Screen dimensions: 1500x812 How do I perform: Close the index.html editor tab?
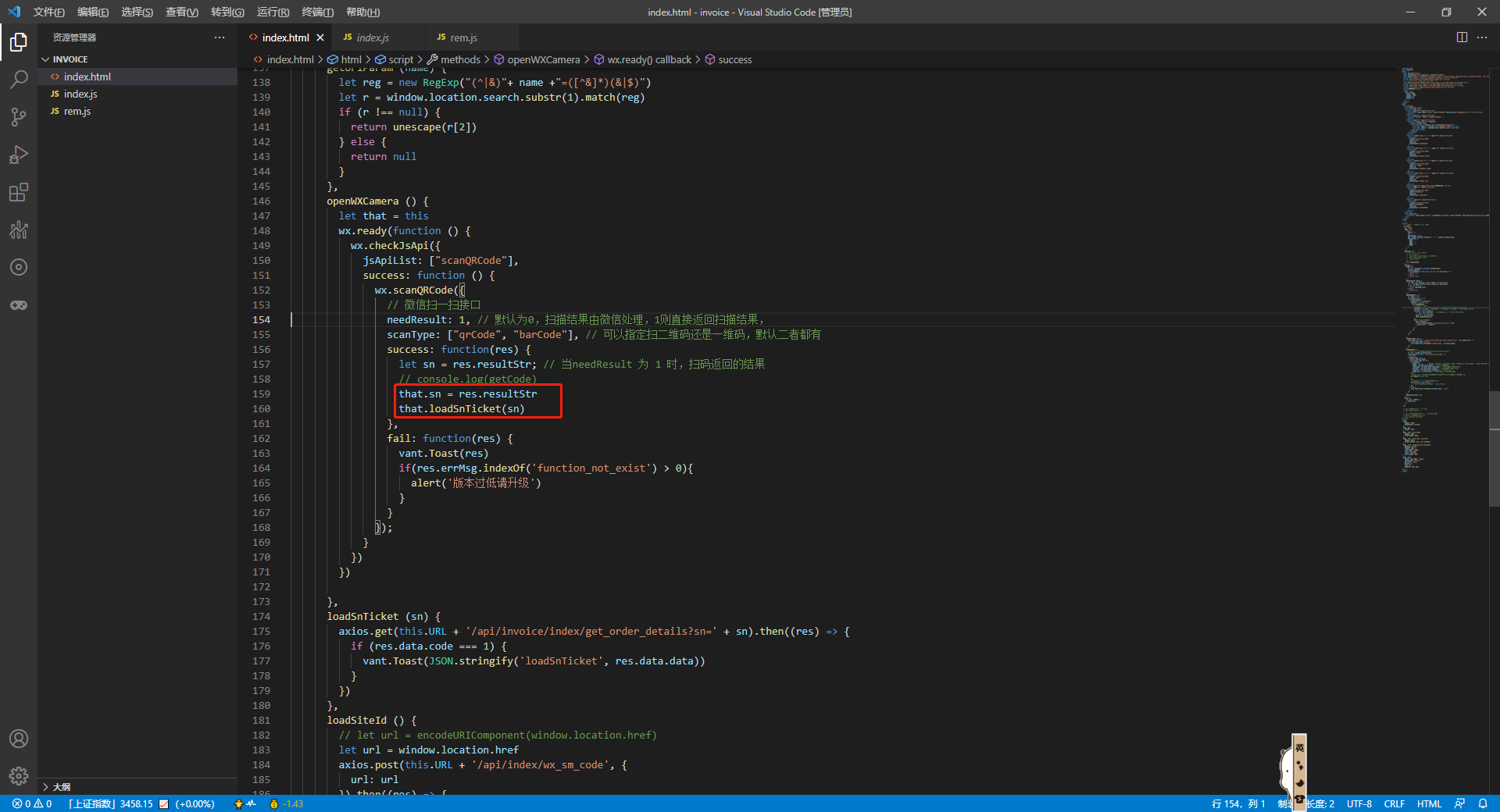[x=320, y=37]
